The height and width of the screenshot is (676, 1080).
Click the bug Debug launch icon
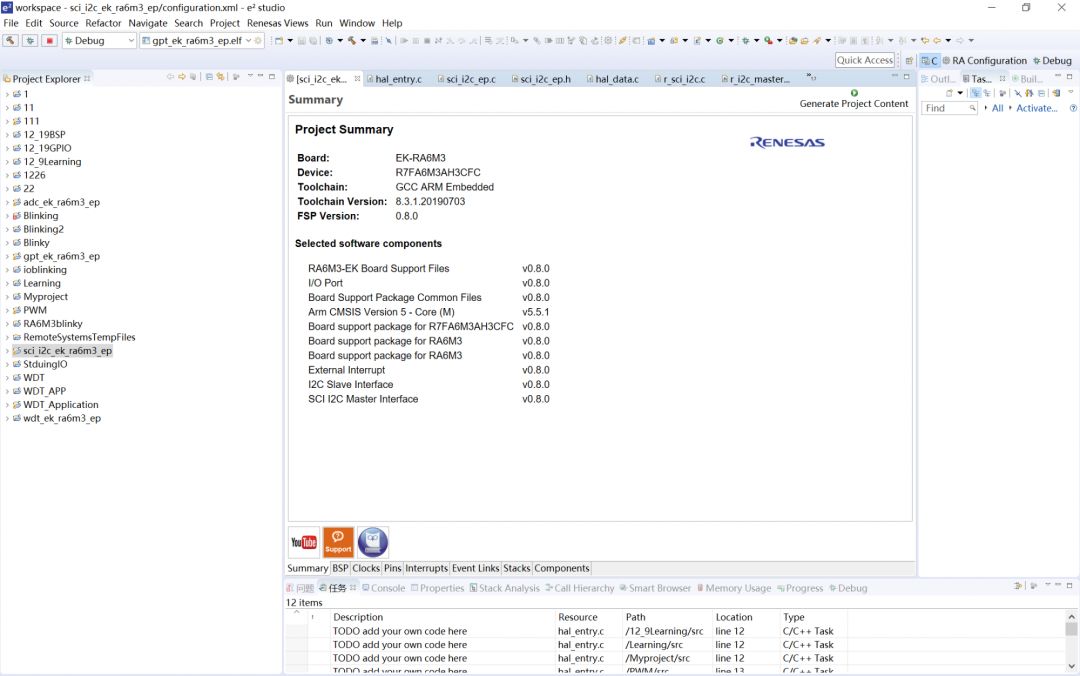point(30,41)
